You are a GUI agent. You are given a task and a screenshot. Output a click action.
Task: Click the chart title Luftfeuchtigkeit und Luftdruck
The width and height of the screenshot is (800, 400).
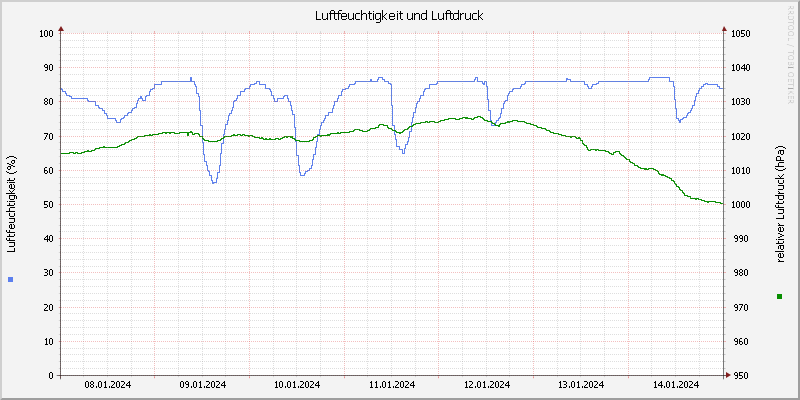coord(399,16)
